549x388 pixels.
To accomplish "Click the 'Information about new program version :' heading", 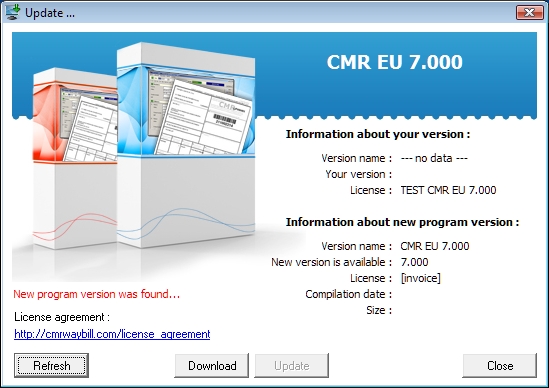I will pyautogui.click(x=402, y=222).
